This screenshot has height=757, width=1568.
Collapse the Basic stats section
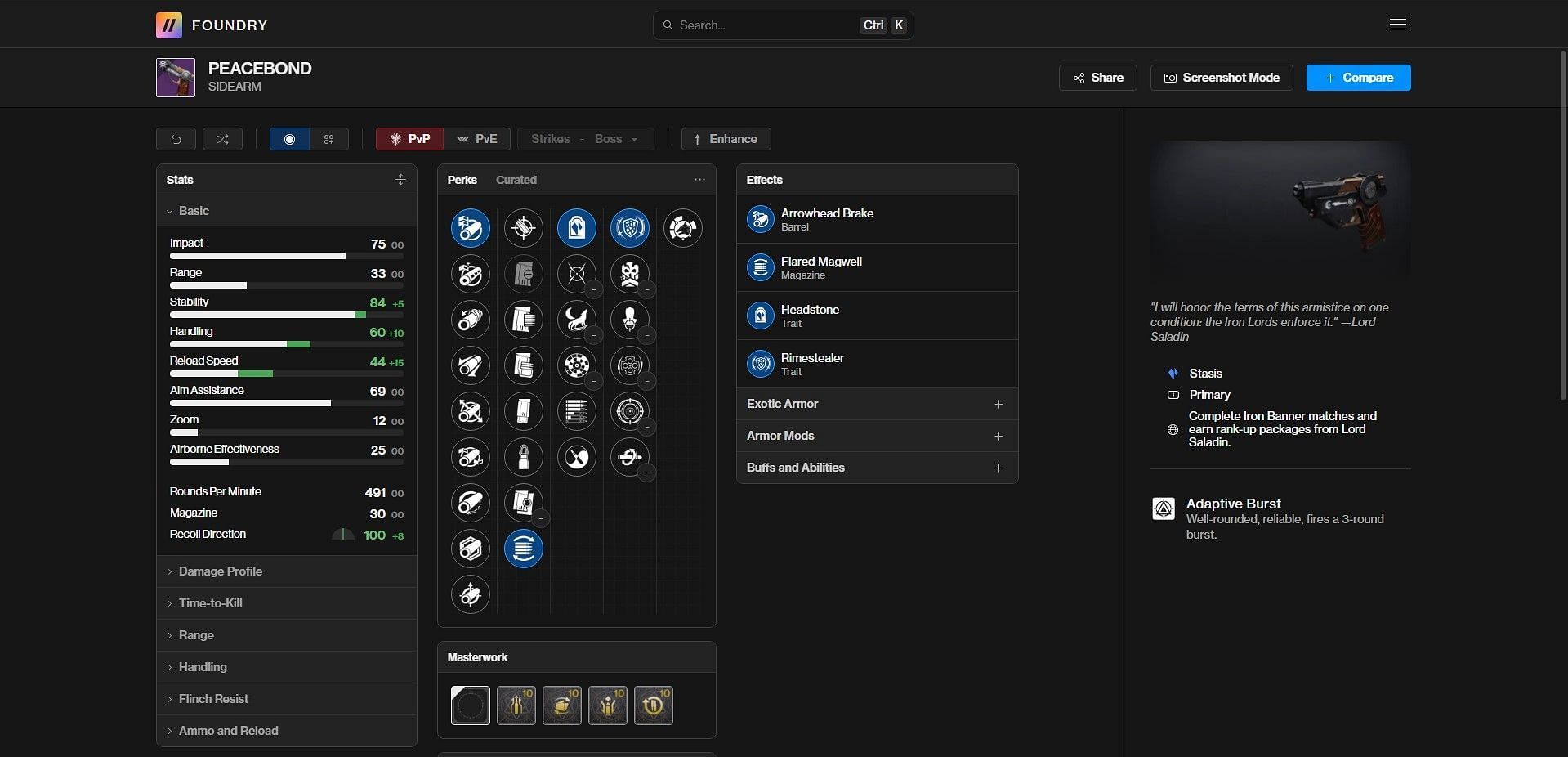[x=287, y=211]
